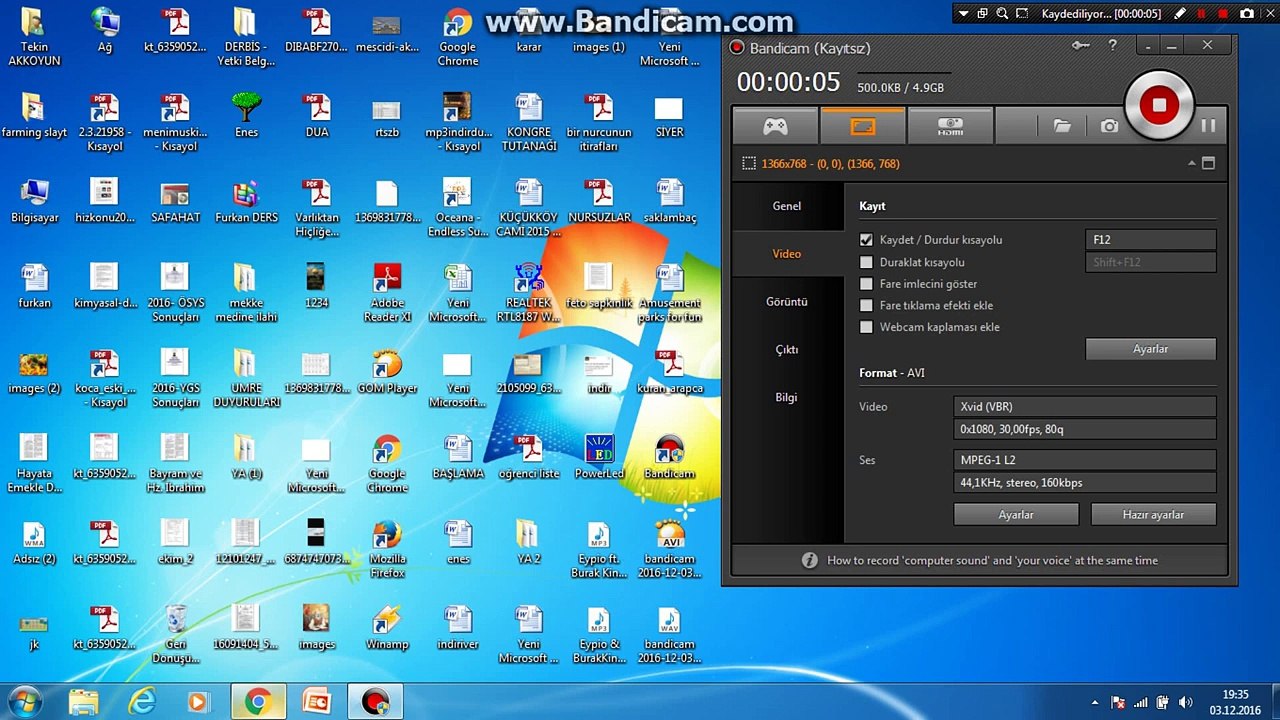The width and height of the screenshot is (1280, 720).
Task: Click the F12 hotkey input field
Action: 1150,240
